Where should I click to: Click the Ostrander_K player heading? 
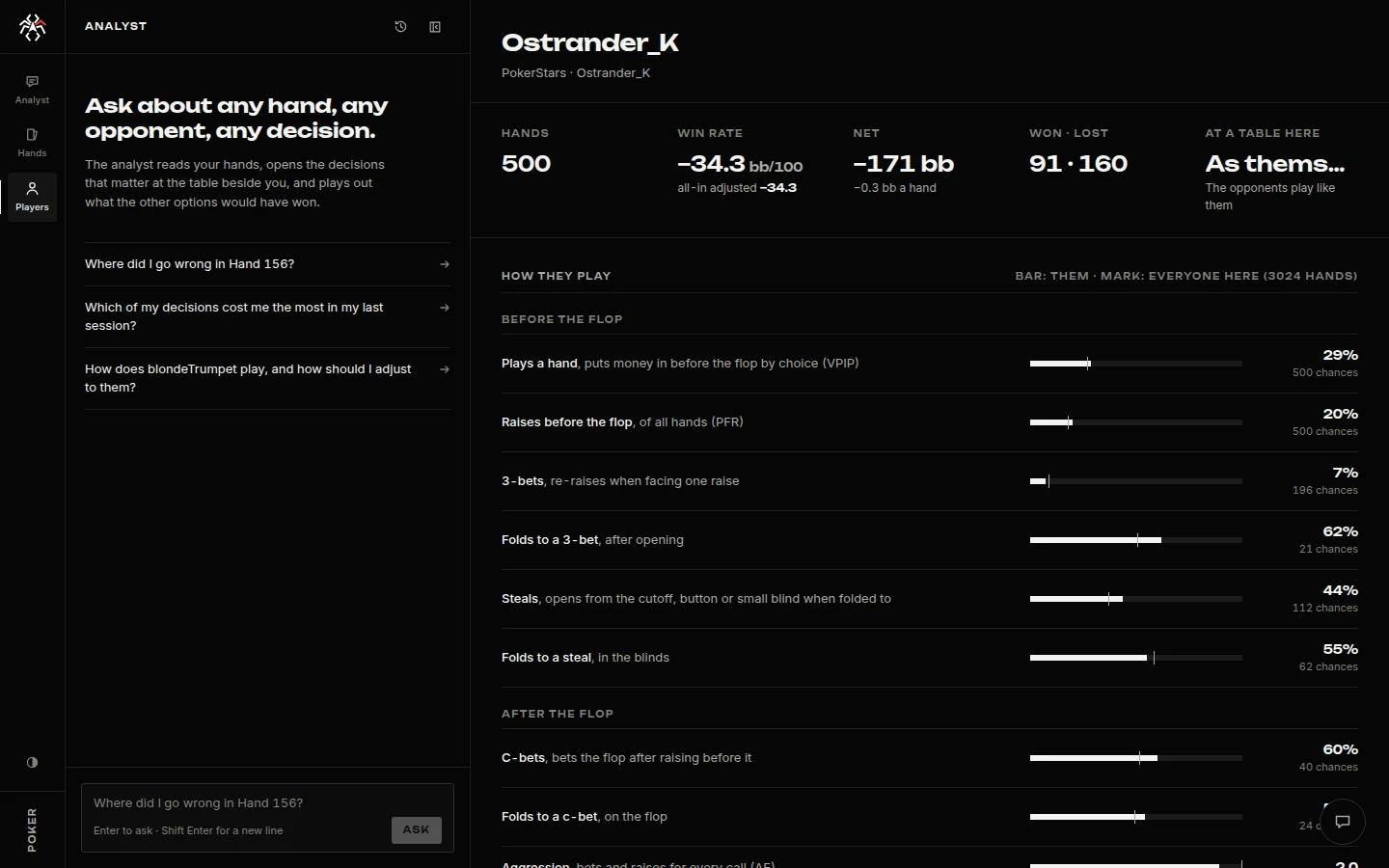pos(590,42)
